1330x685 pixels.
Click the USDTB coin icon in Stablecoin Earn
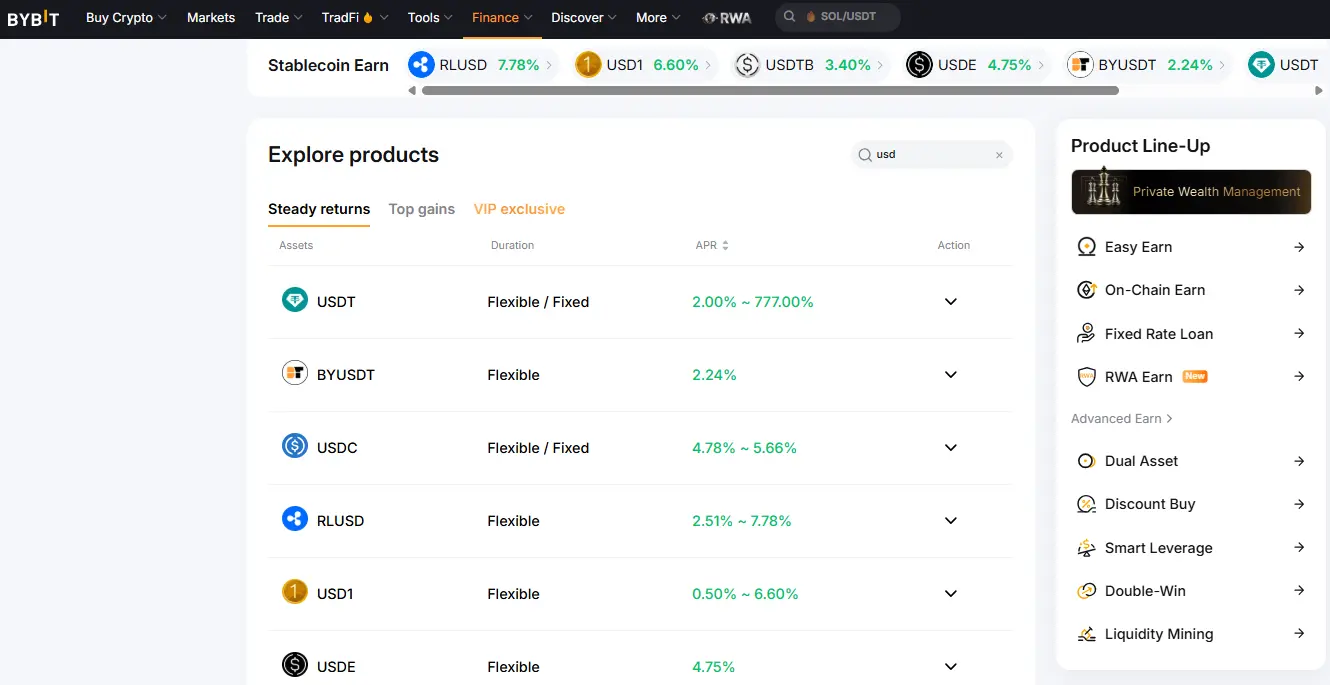[747, 65]
